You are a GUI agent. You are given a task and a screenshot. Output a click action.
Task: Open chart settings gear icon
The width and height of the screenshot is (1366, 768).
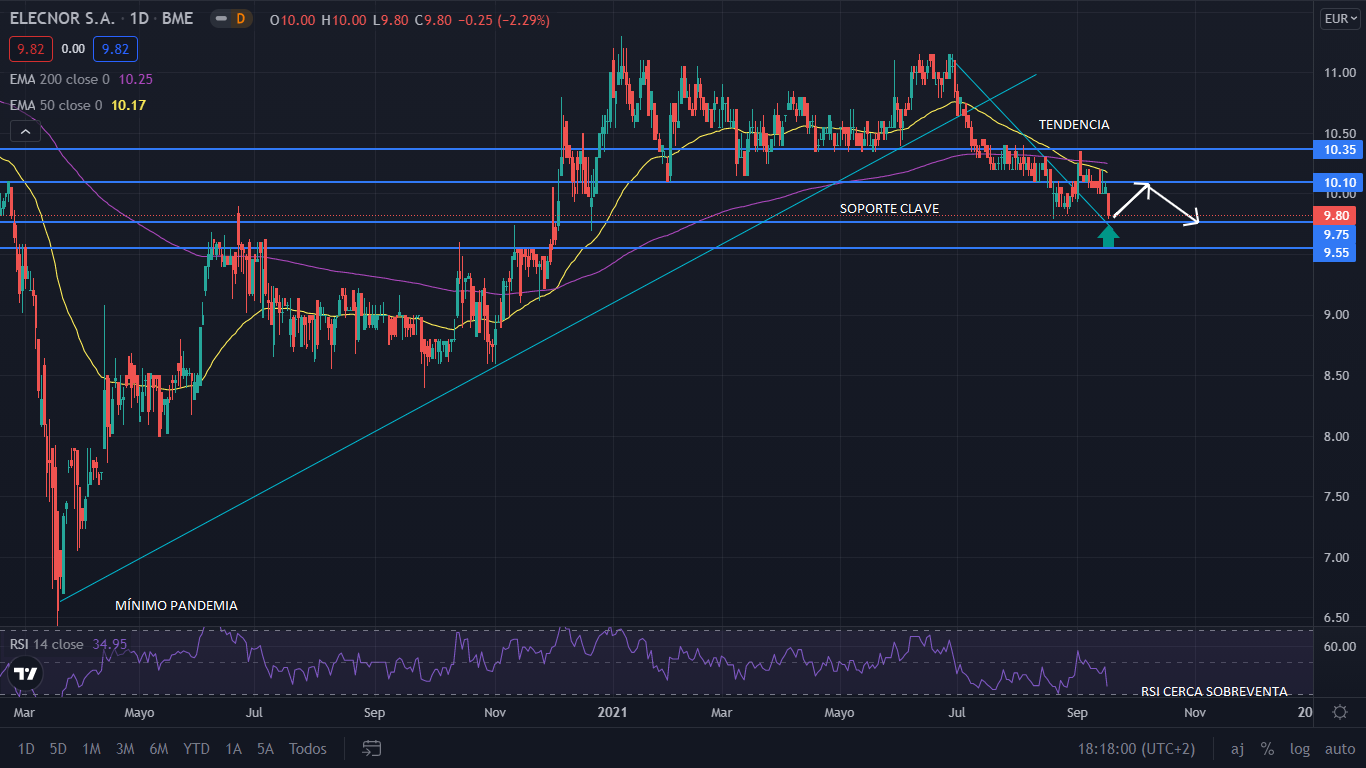[1340, 712]
